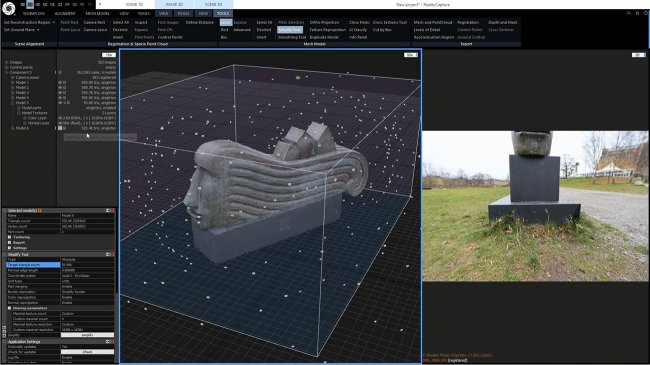Click the RealityCapture application logo icon
The width and height of the screenshot is (650, 365).
[x=9, y=7]
